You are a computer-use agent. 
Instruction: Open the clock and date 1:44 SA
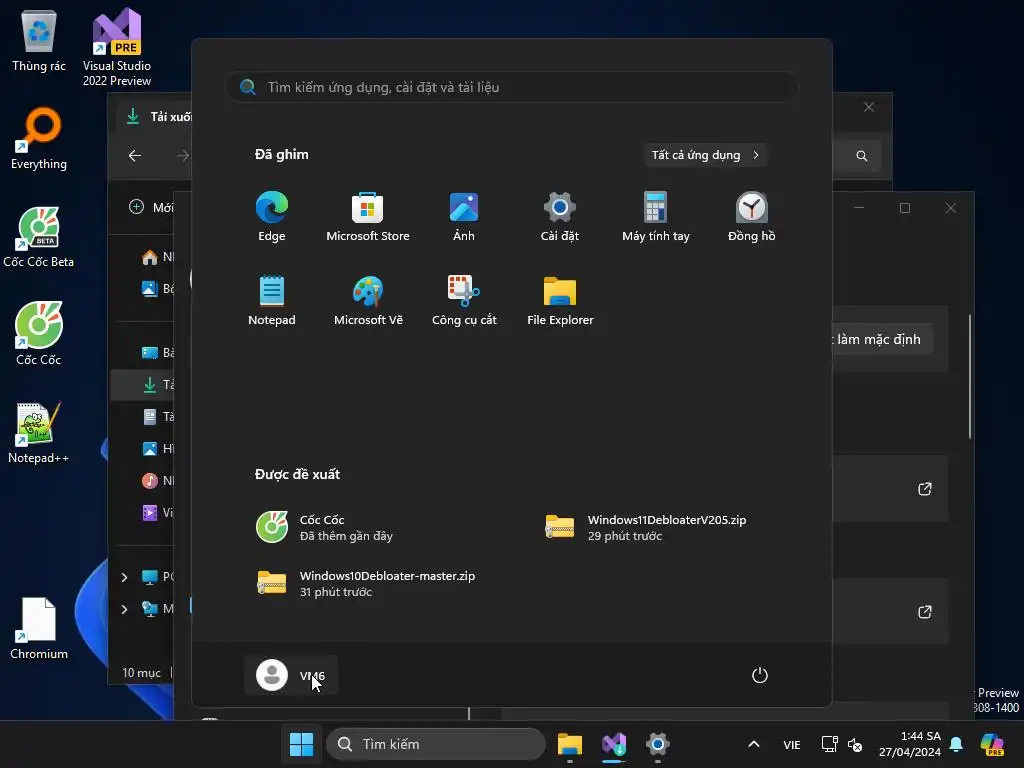point(910,744)
